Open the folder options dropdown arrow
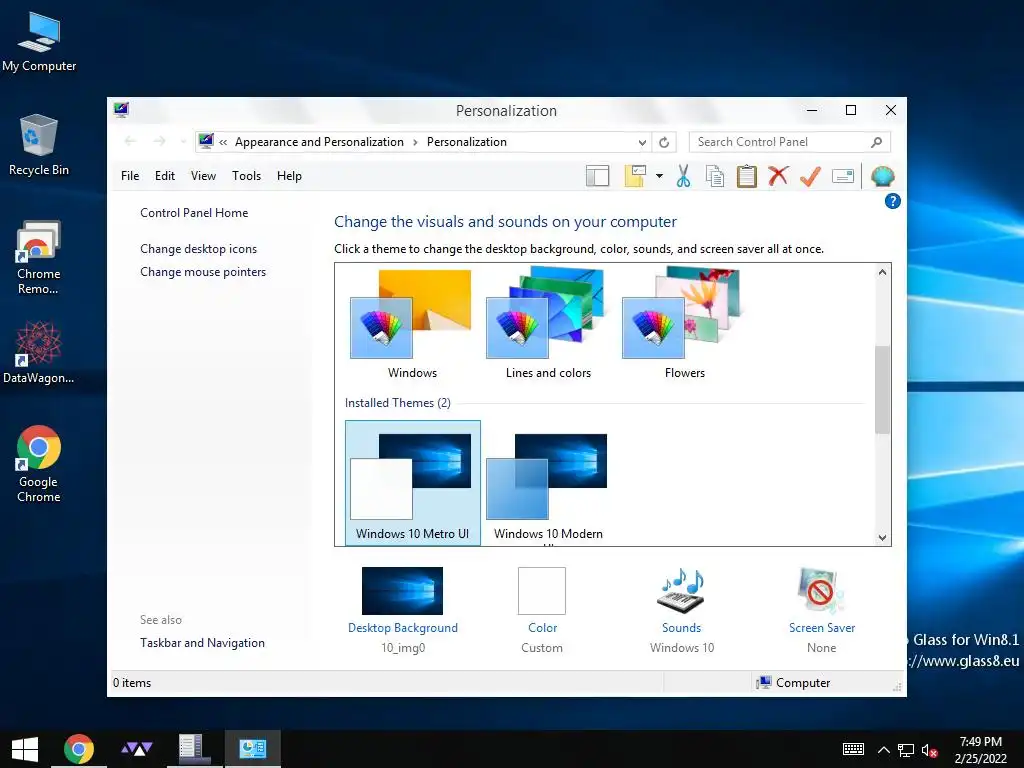Viewport: 1024px width, 768px height. tap(660, 176)
